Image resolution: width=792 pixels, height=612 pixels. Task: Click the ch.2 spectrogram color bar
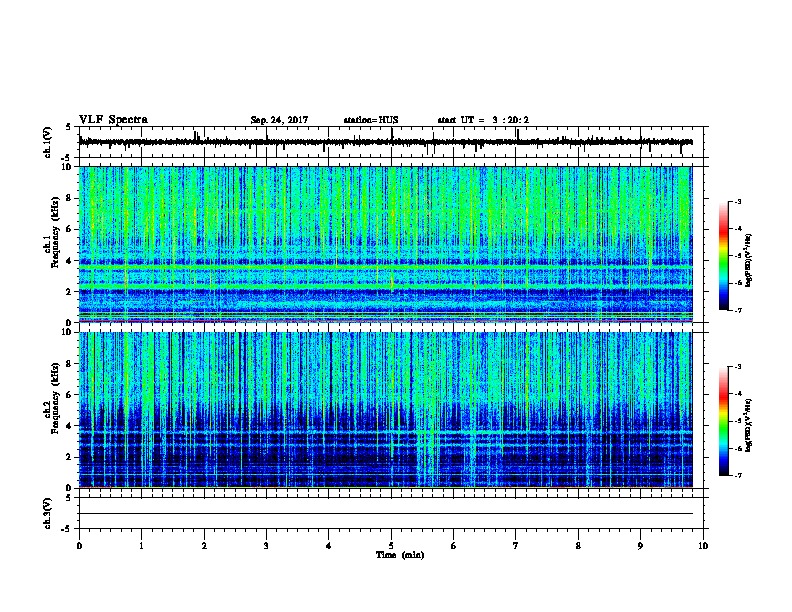tap(723, 421)
